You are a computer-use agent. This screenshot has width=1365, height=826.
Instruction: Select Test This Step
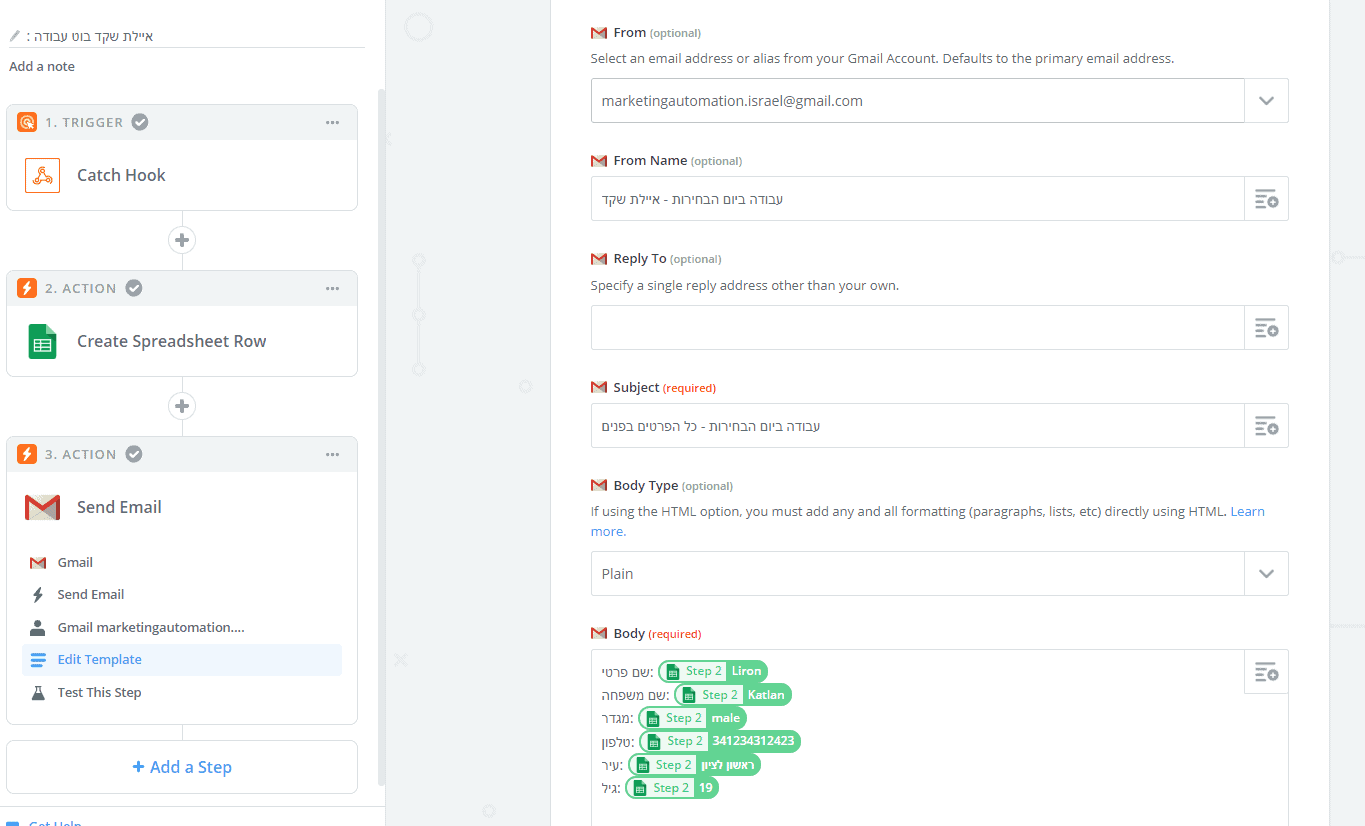click(99, 693)
